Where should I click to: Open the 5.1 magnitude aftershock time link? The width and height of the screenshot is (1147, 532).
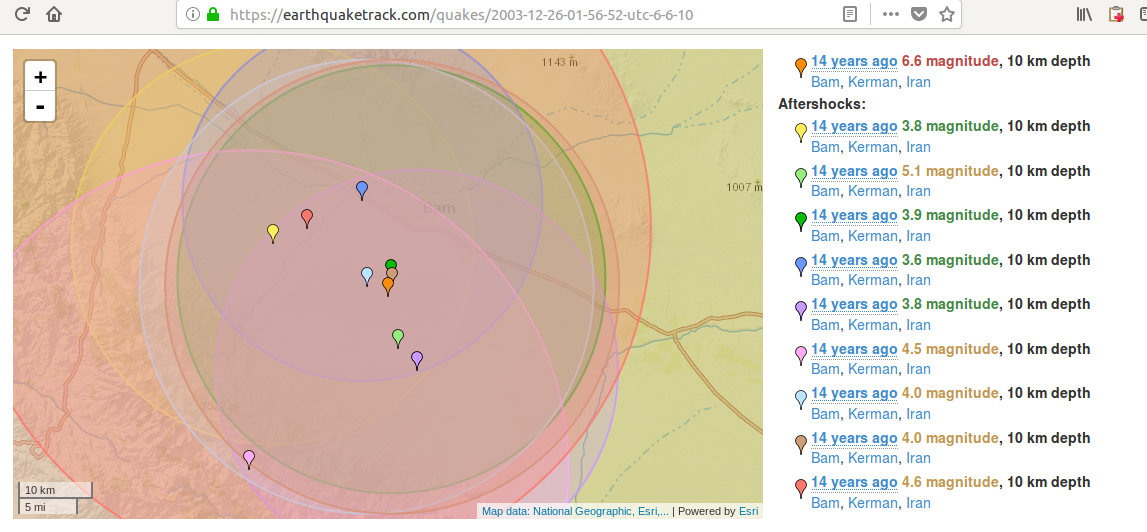point(853,171)
